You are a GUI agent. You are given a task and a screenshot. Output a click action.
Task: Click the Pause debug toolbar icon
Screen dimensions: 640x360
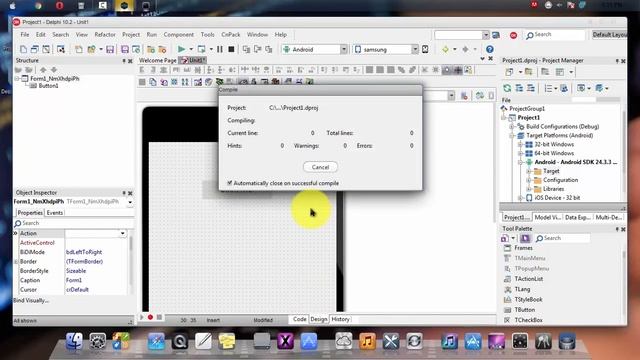220,49
